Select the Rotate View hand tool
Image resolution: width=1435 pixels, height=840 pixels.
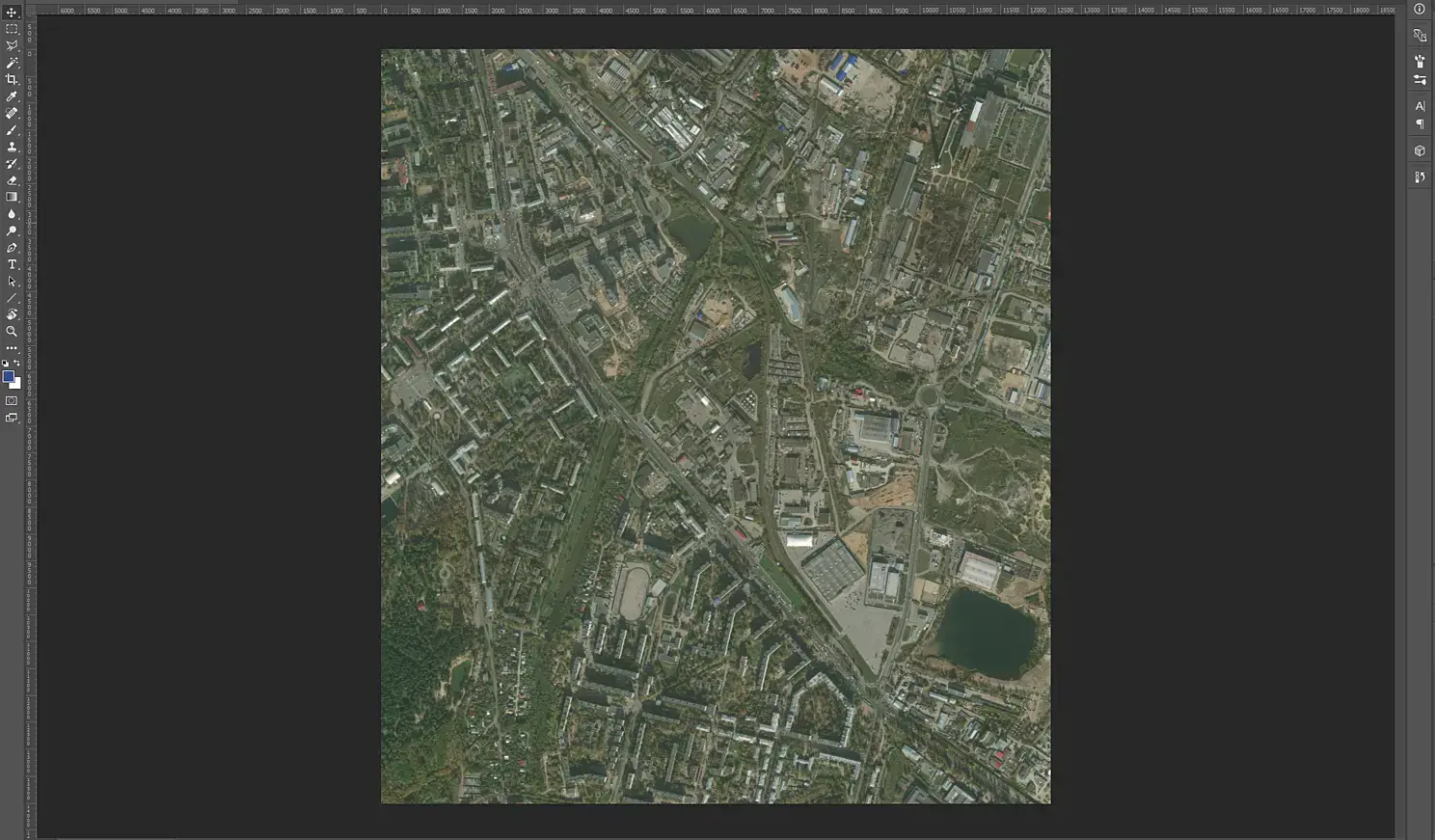(12, 314)
